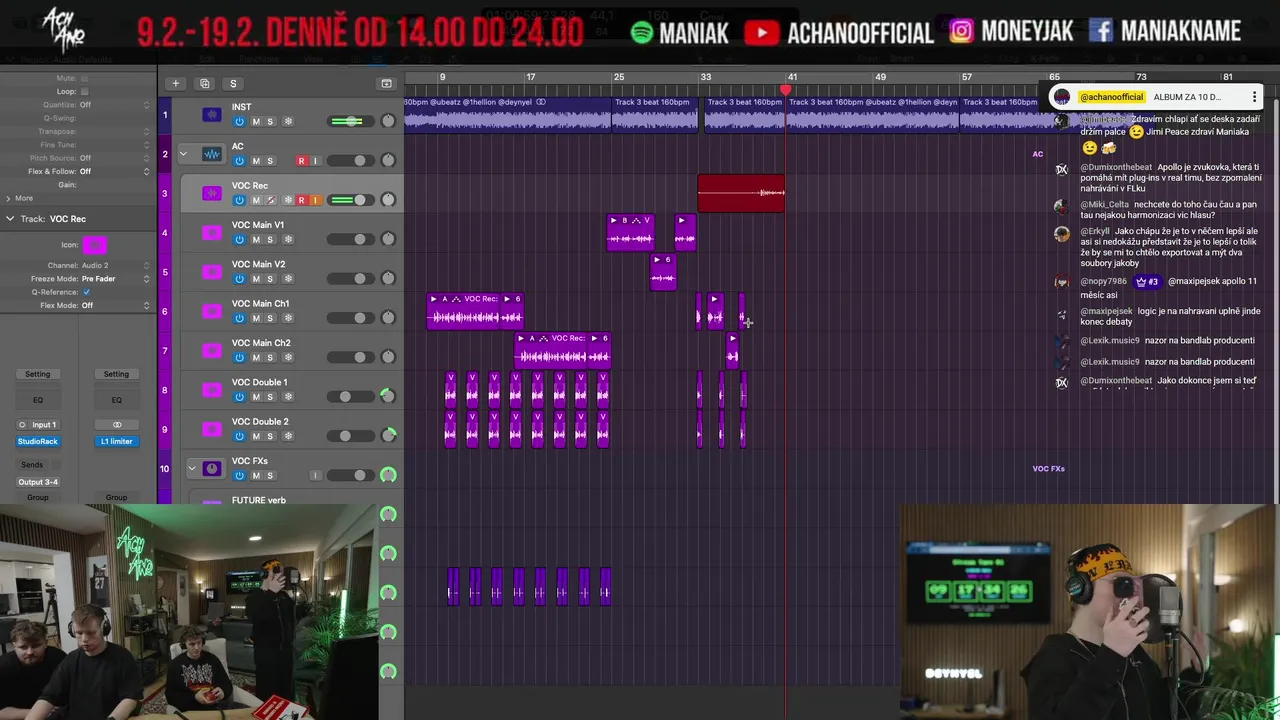Click the @achanoofficial chat name badge
Viewport: 1280px width, 720px height.
point(1112,97)
